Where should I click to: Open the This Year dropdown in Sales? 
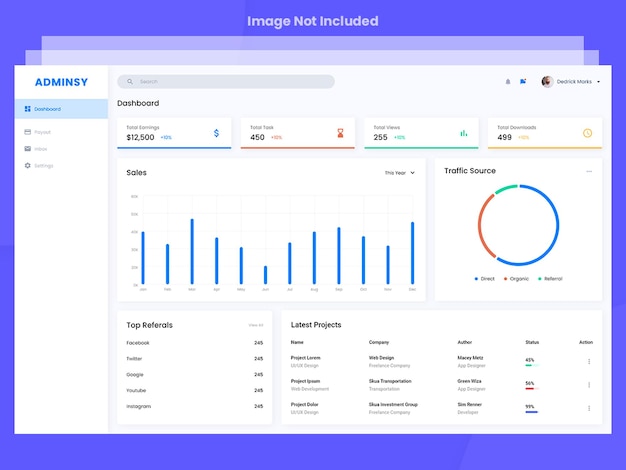point(400,173)
